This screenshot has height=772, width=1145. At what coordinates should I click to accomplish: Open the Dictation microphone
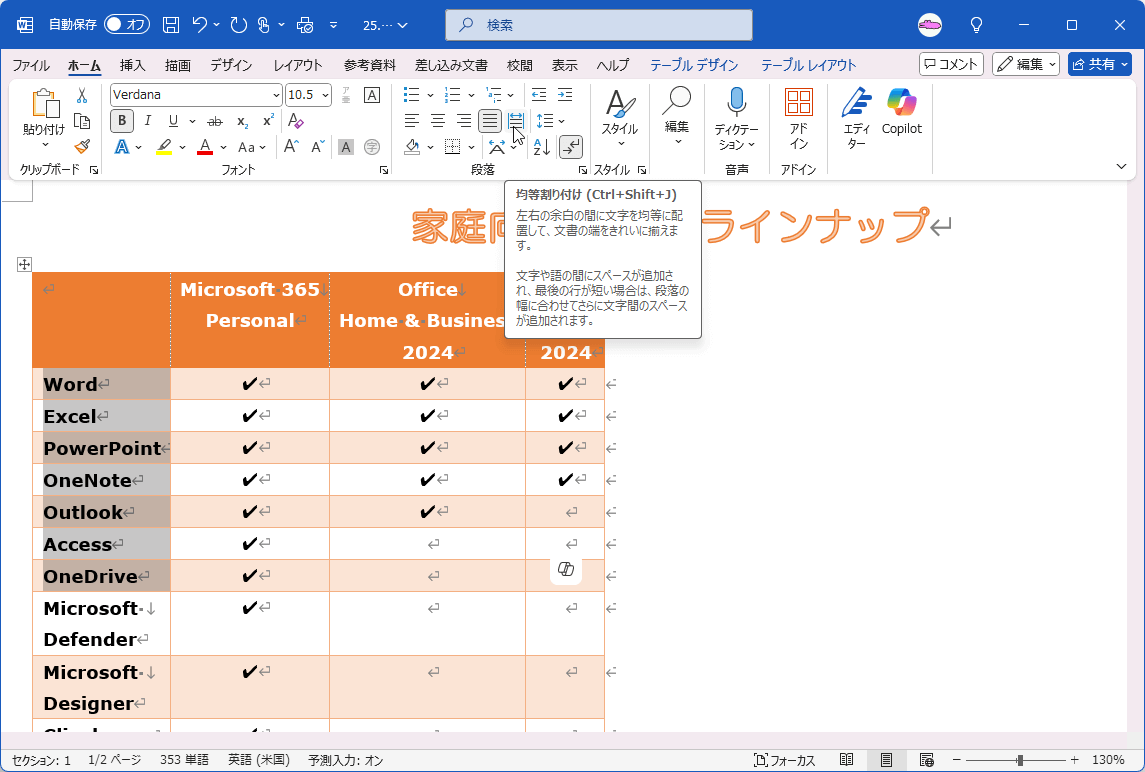point(736,102)
